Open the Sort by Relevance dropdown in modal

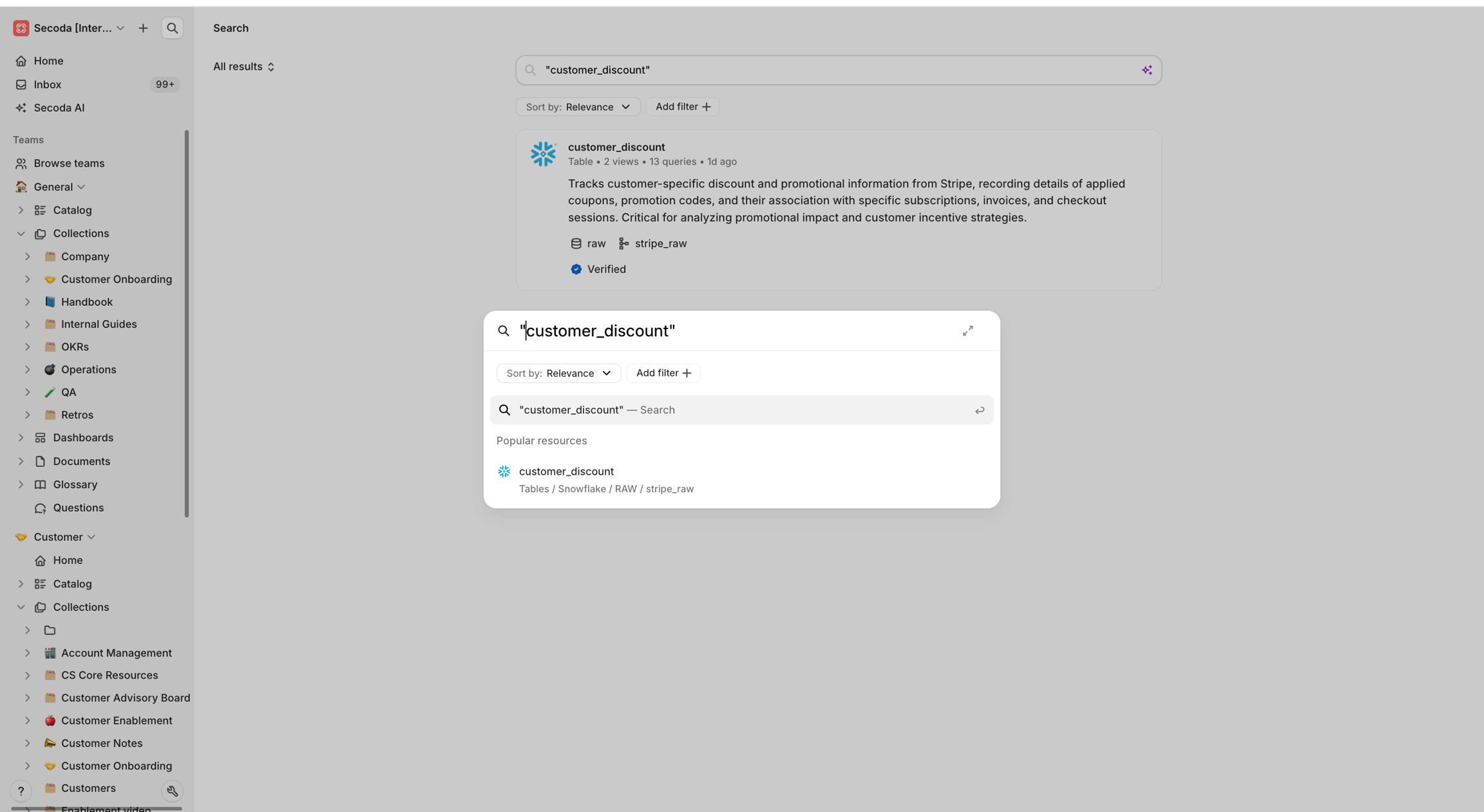[558, 373]
